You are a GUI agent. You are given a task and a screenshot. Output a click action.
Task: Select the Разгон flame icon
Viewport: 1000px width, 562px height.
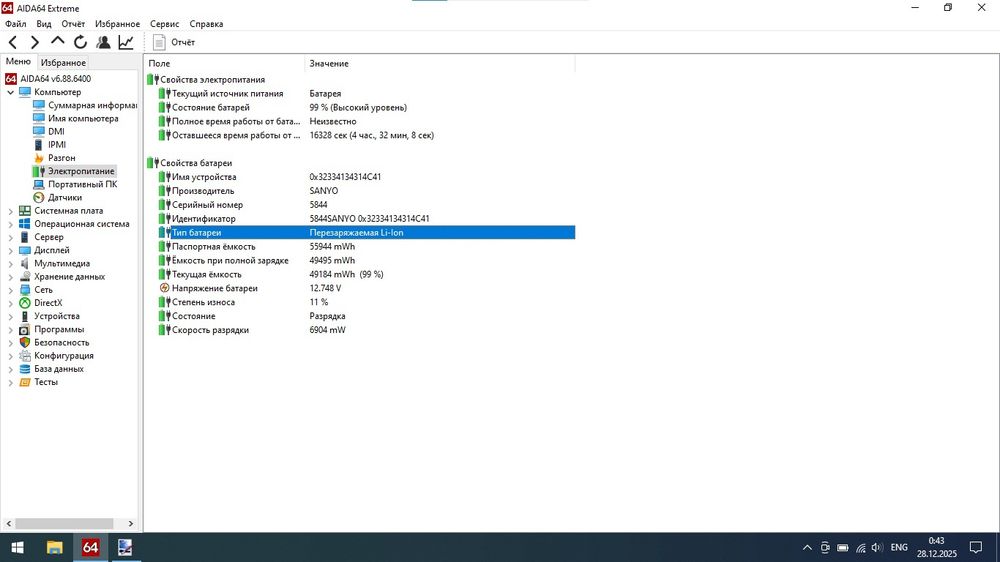click(x=39, y=158)
